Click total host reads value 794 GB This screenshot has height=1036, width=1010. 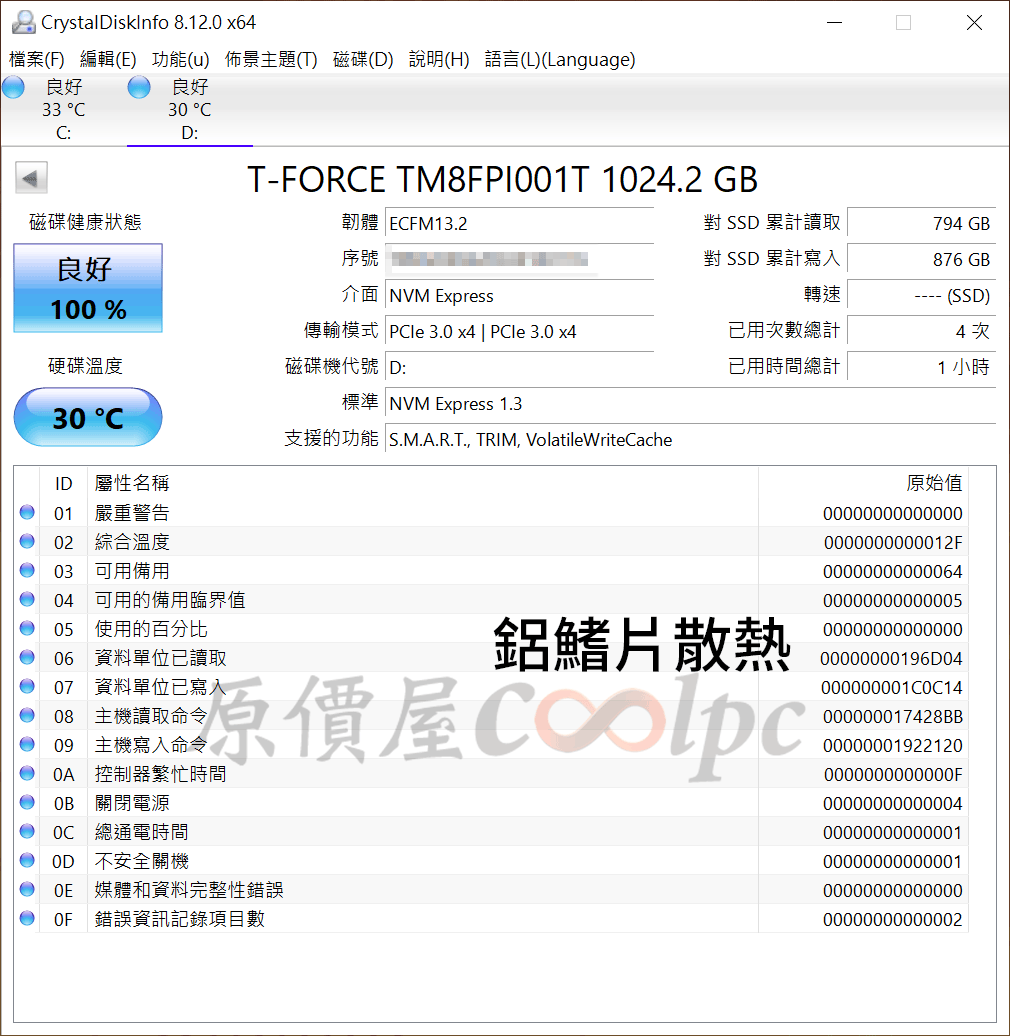pos(921,223)
